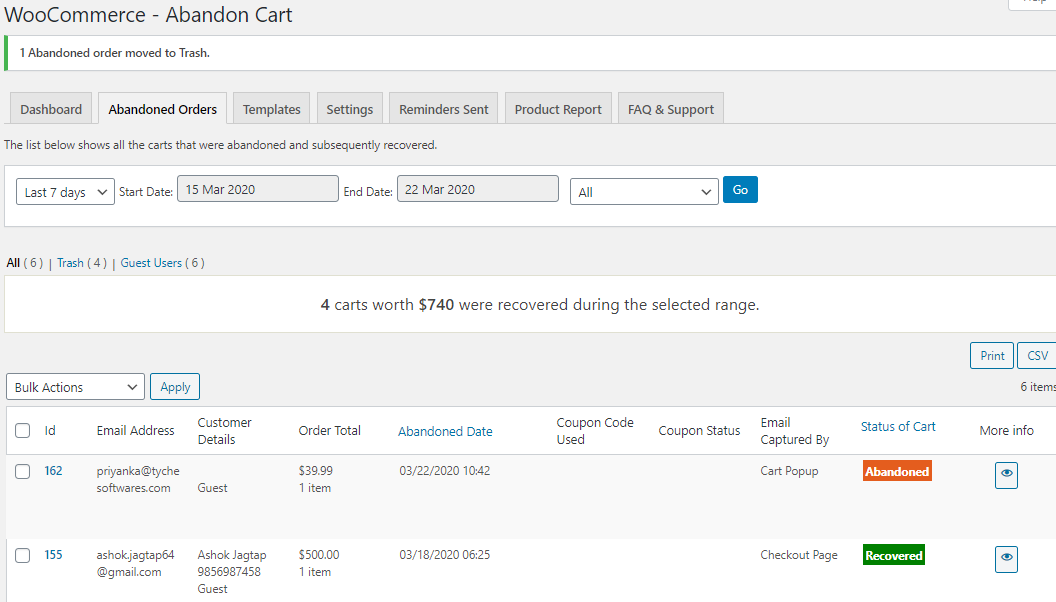Open the Reminders Sent tab
1056x602 pixels.
coord(443,109)
